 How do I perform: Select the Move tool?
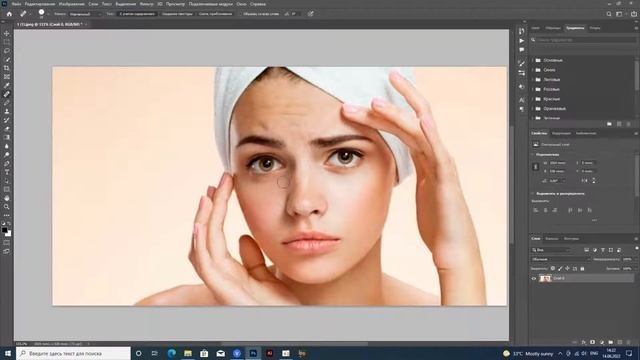pyautogui.click(x=7, y=33)
